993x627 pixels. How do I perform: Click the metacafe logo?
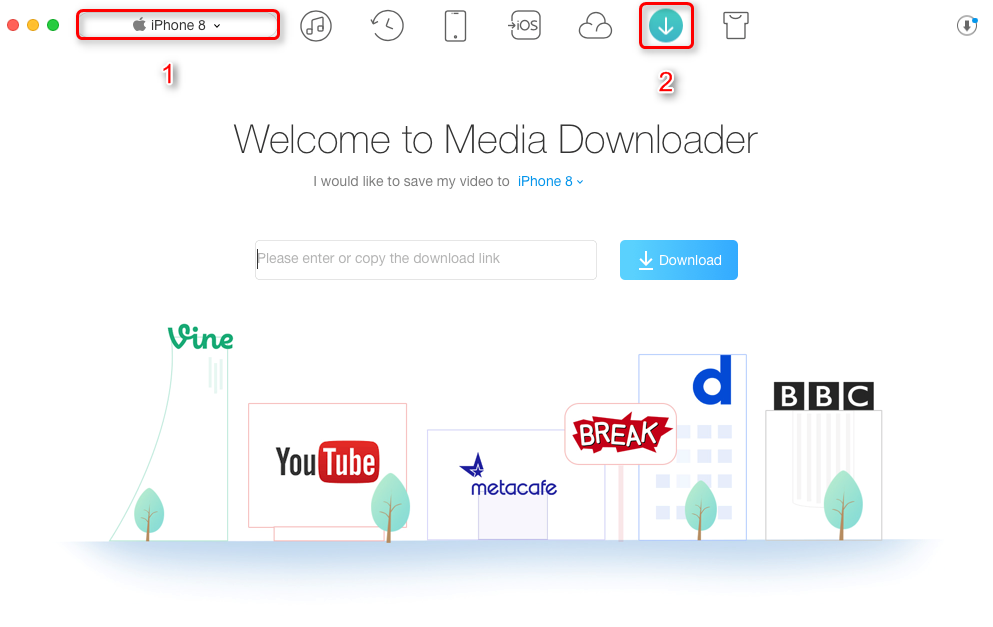[x=509, y=475]
